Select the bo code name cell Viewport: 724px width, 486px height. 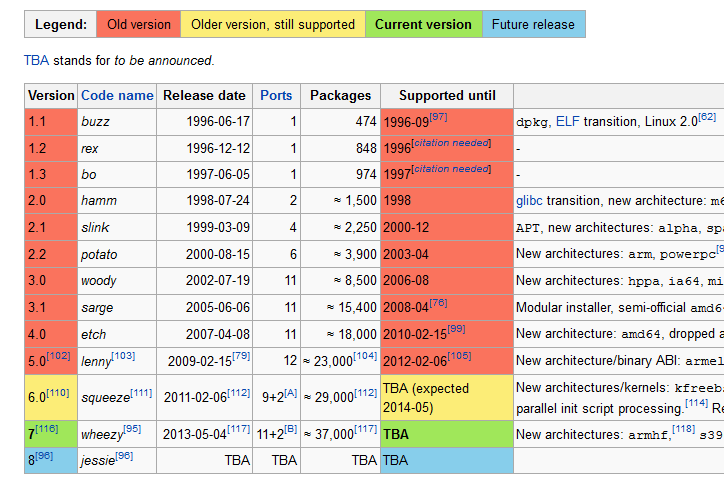[x=117, y=174]
